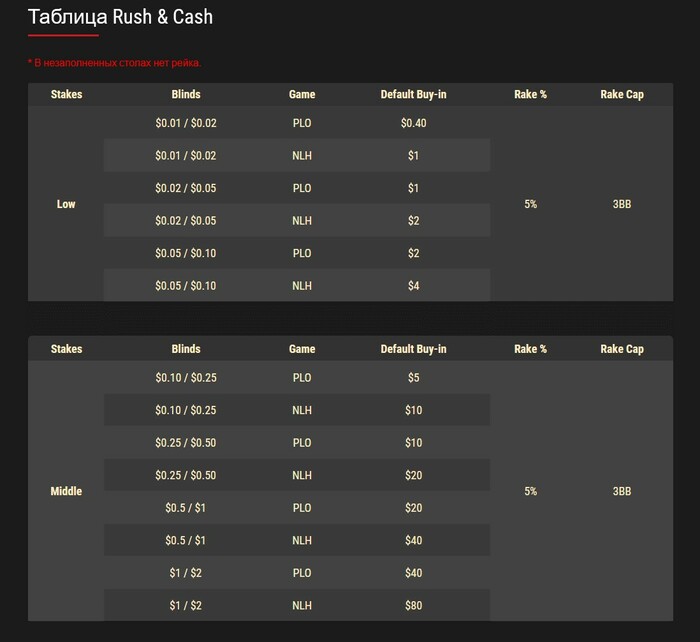The height and width of the screenshot is (642, 700).
Task: Click the 5% rake value in the Low table
Action: click(530, 204)
